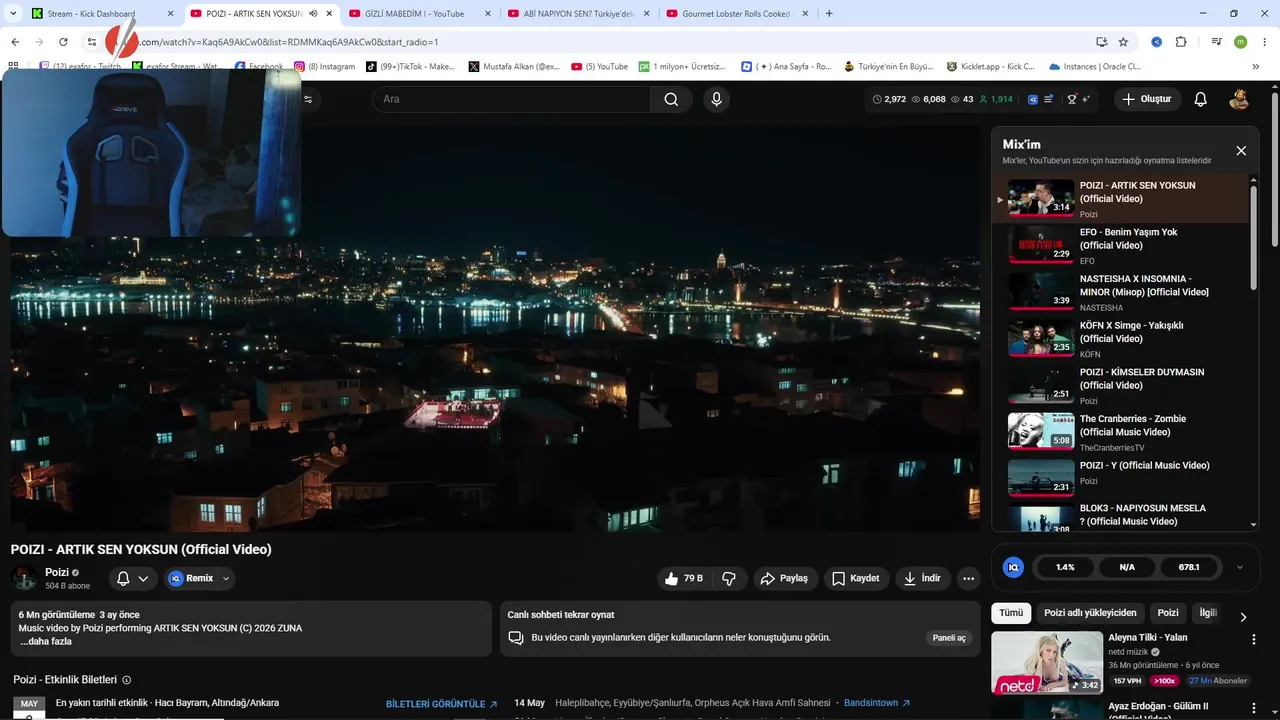Open the Instagram bookmark

coord(325,67)
